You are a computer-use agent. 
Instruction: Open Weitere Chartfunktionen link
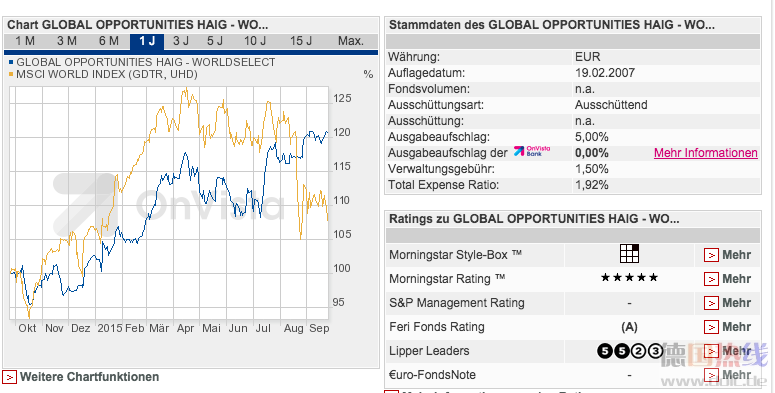pyautogui.click(x=89, y=377)
